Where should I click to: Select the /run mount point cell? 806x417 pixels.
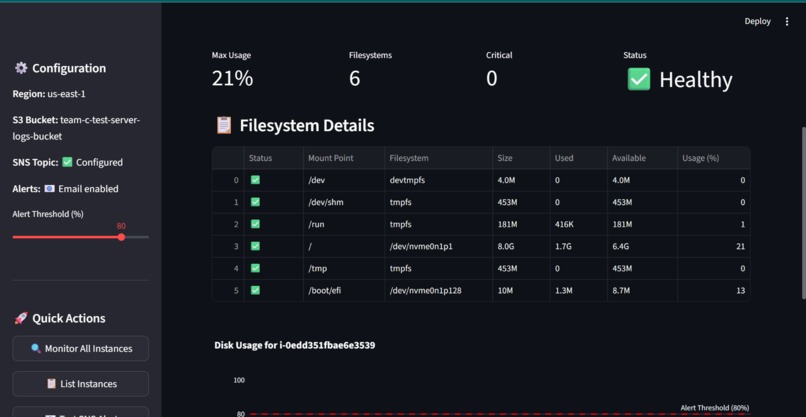coord(344,224)
